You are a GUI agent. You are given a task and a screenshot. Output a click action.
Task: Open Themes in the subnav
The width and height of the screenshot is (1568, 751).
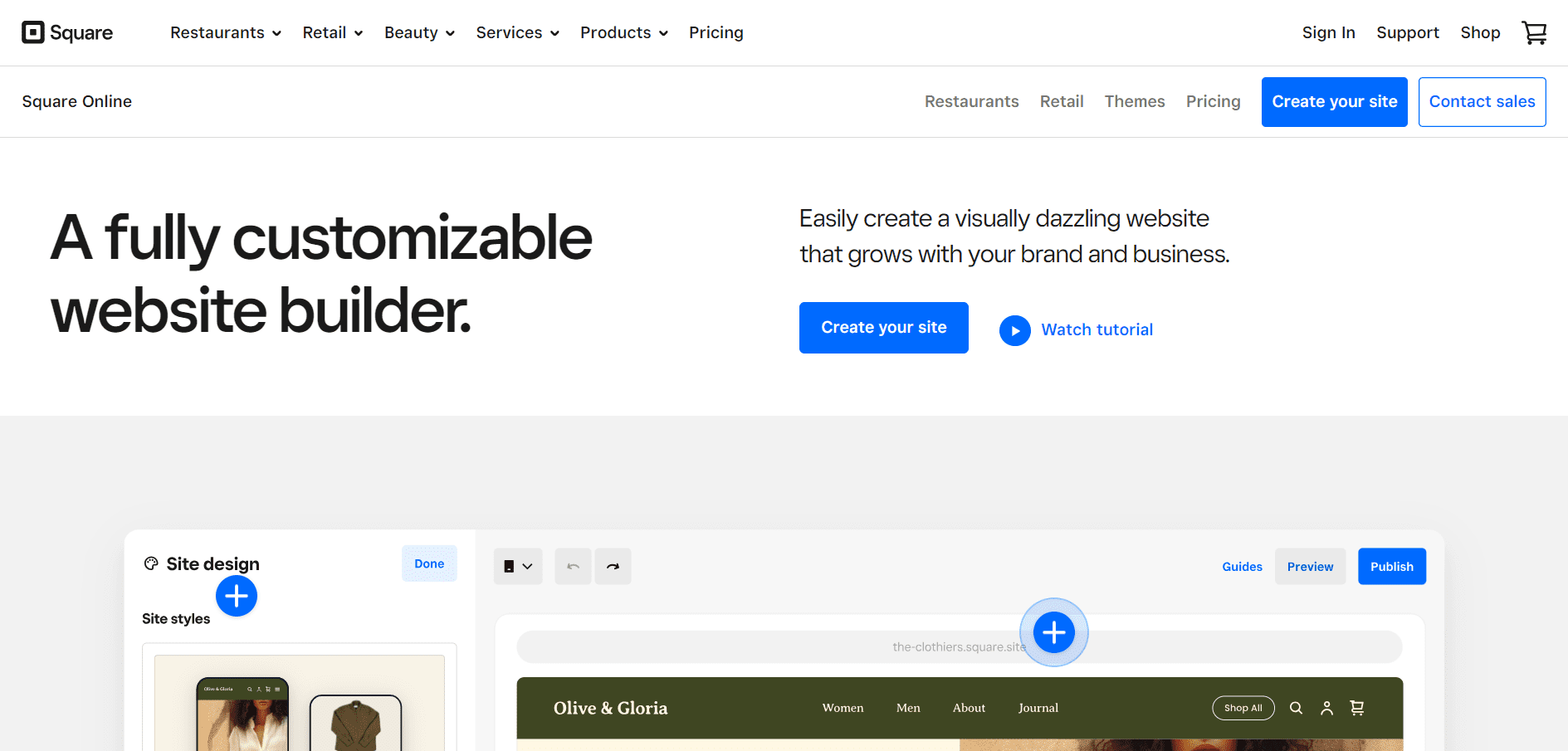1135,101
